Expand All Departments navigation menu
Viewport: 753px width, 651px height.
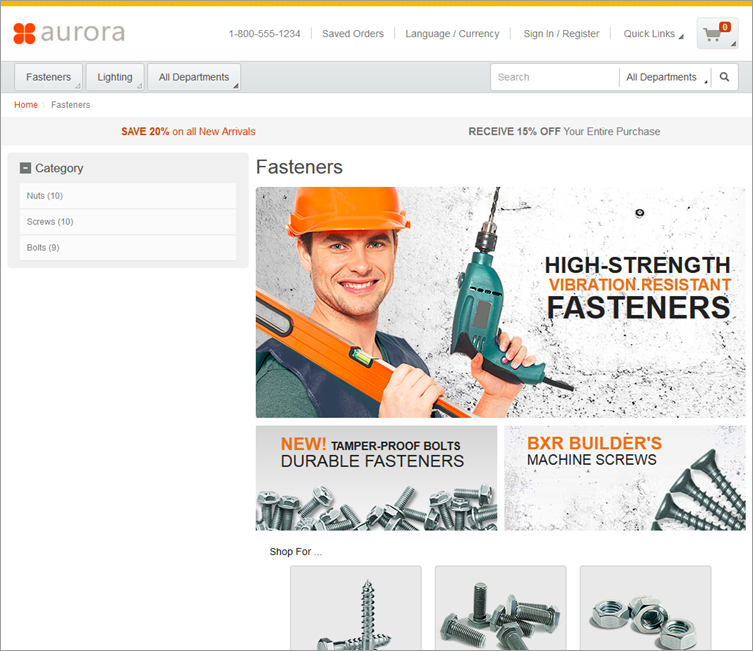pyautogui.click(x=194, y=77)
